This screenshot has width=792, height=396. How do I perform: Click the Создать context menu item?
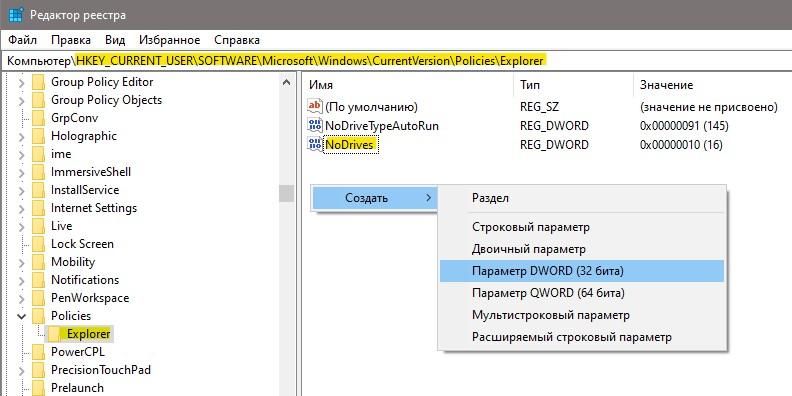[x=375, y=198]
